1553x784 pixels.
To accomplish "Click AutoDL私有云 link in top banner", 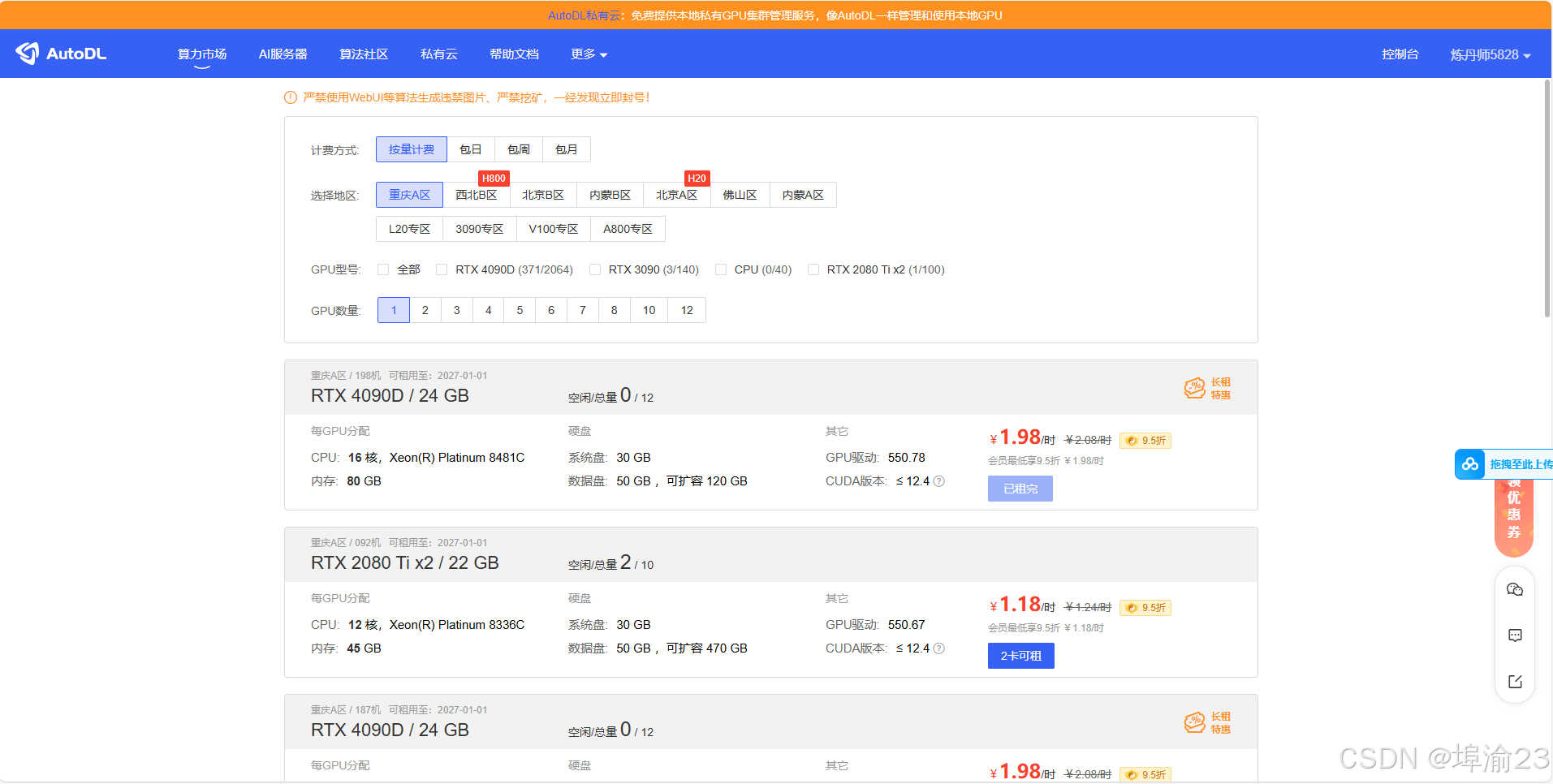I will click(585, 15).
